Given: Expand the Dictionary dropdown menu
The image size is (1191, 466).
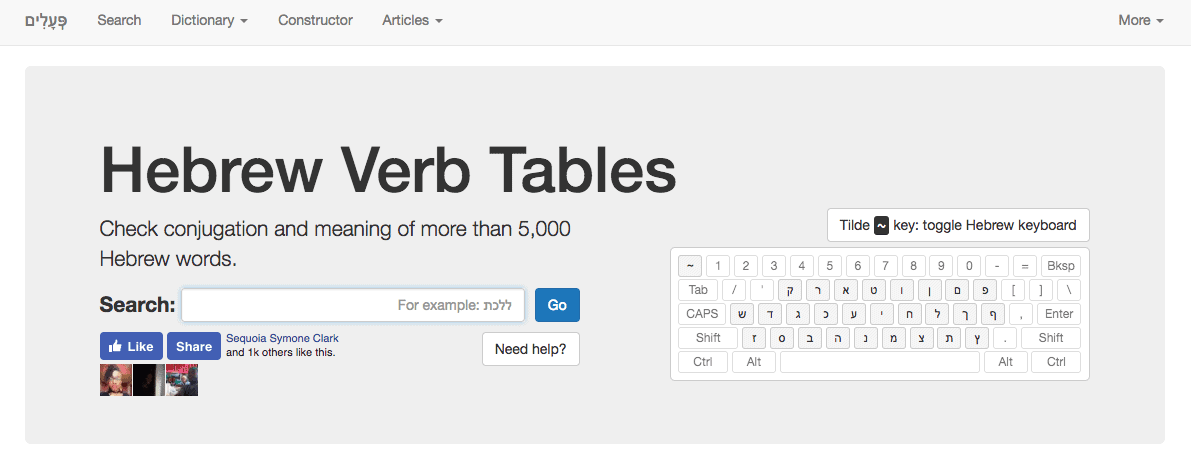Looking at the screenshot, I should click(210, 20).
